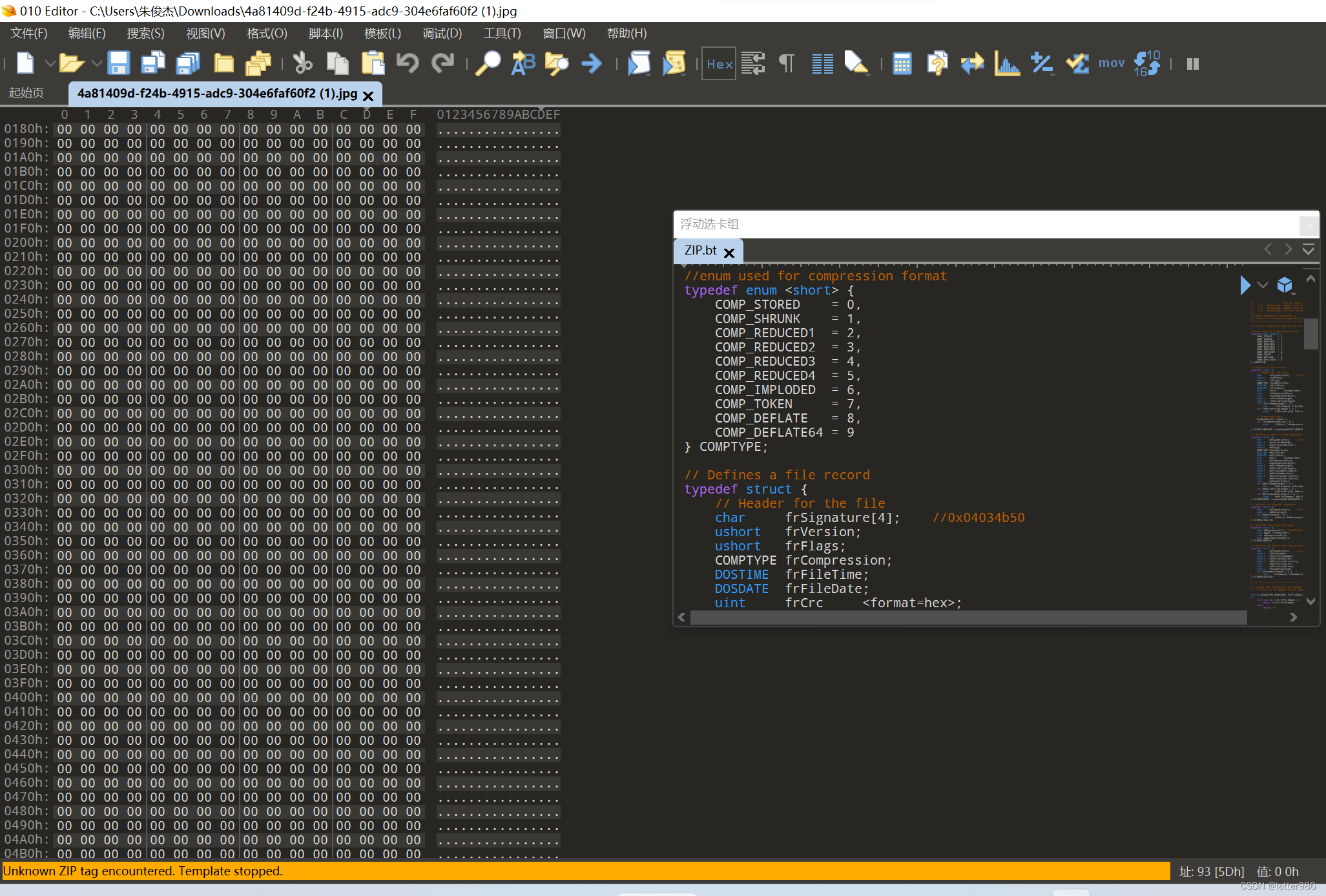Image resolution: width=1326 pixels, height=896 pixels.
Task: Open the Calculator tool icon
Action: tap(902, 63)
